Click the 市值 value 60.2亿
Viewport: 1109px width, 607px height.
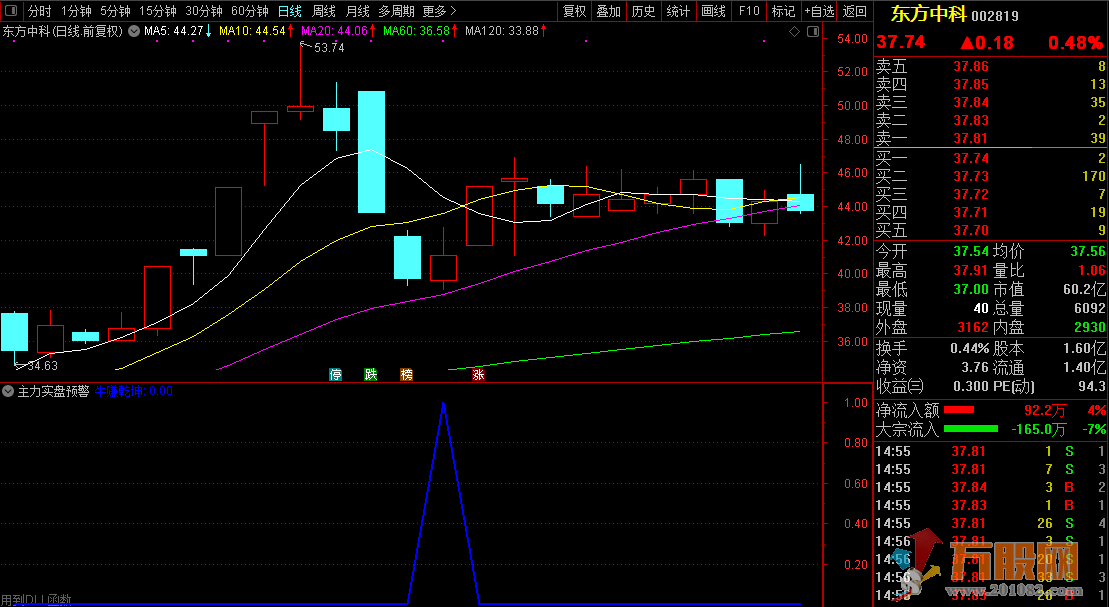(x=1084, y=290)
